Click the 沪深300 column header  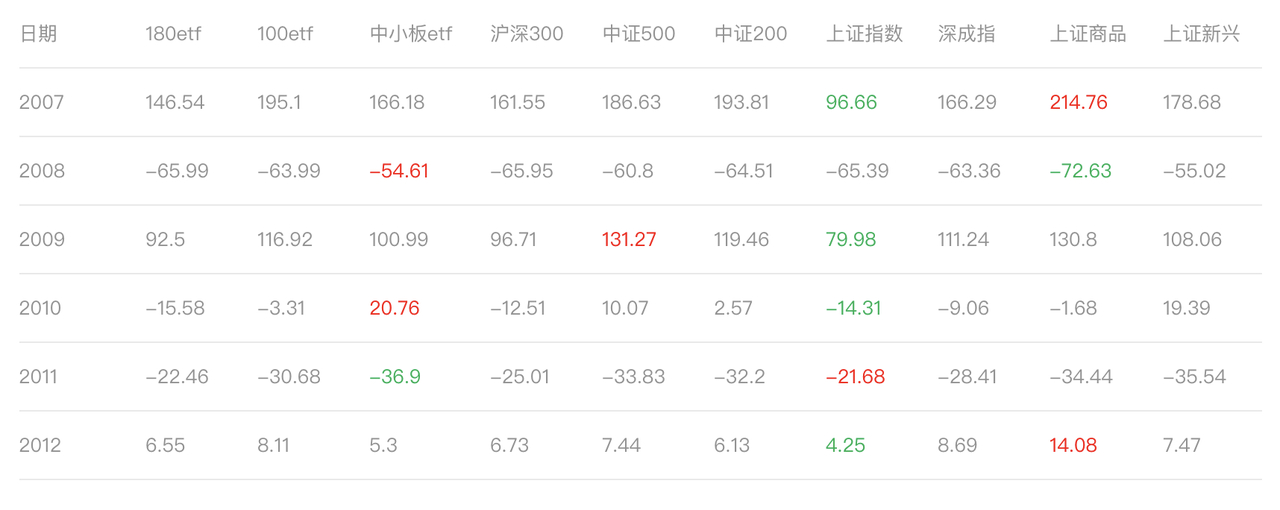526,34
